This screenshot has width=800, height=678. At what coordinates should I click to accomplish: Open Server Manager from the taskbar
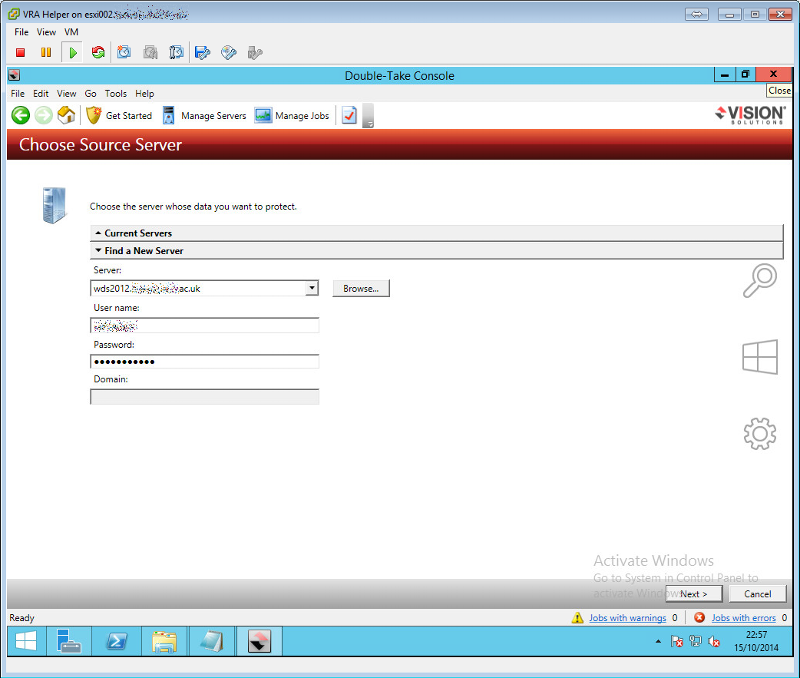coord(69,641)
